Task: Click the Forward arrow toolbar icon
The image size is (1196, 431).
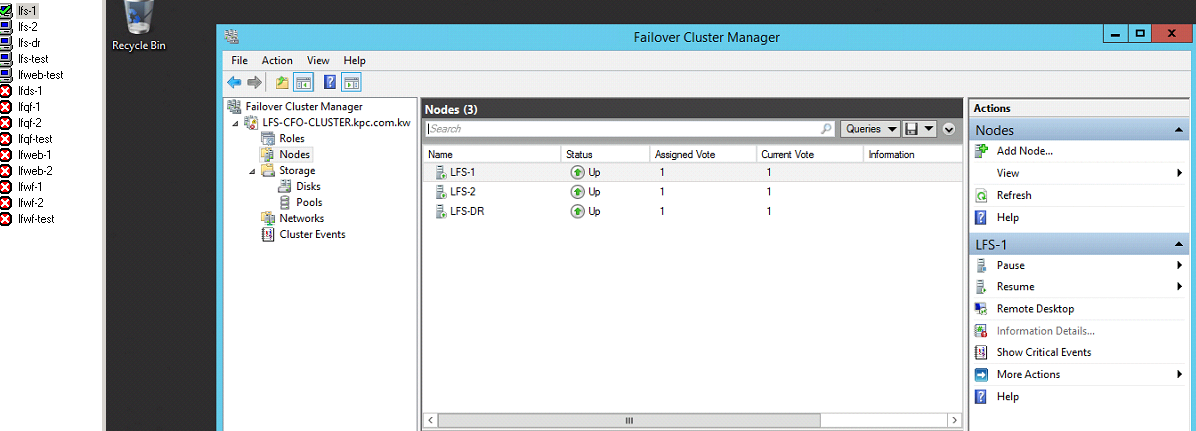Action: pyautogui.click(x=255, y=82)
